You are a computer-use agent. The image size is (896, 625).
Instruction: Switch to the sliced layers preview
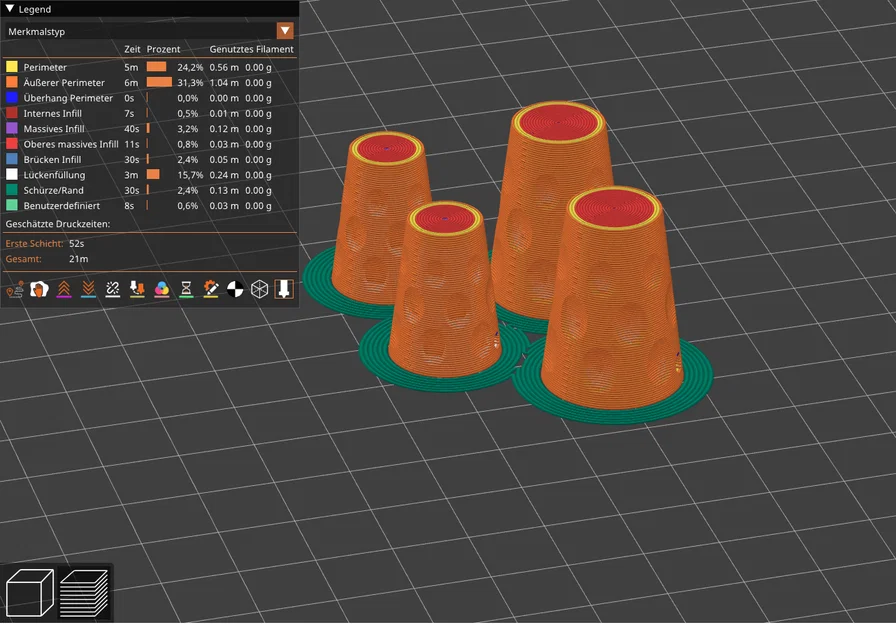point(83,592)
